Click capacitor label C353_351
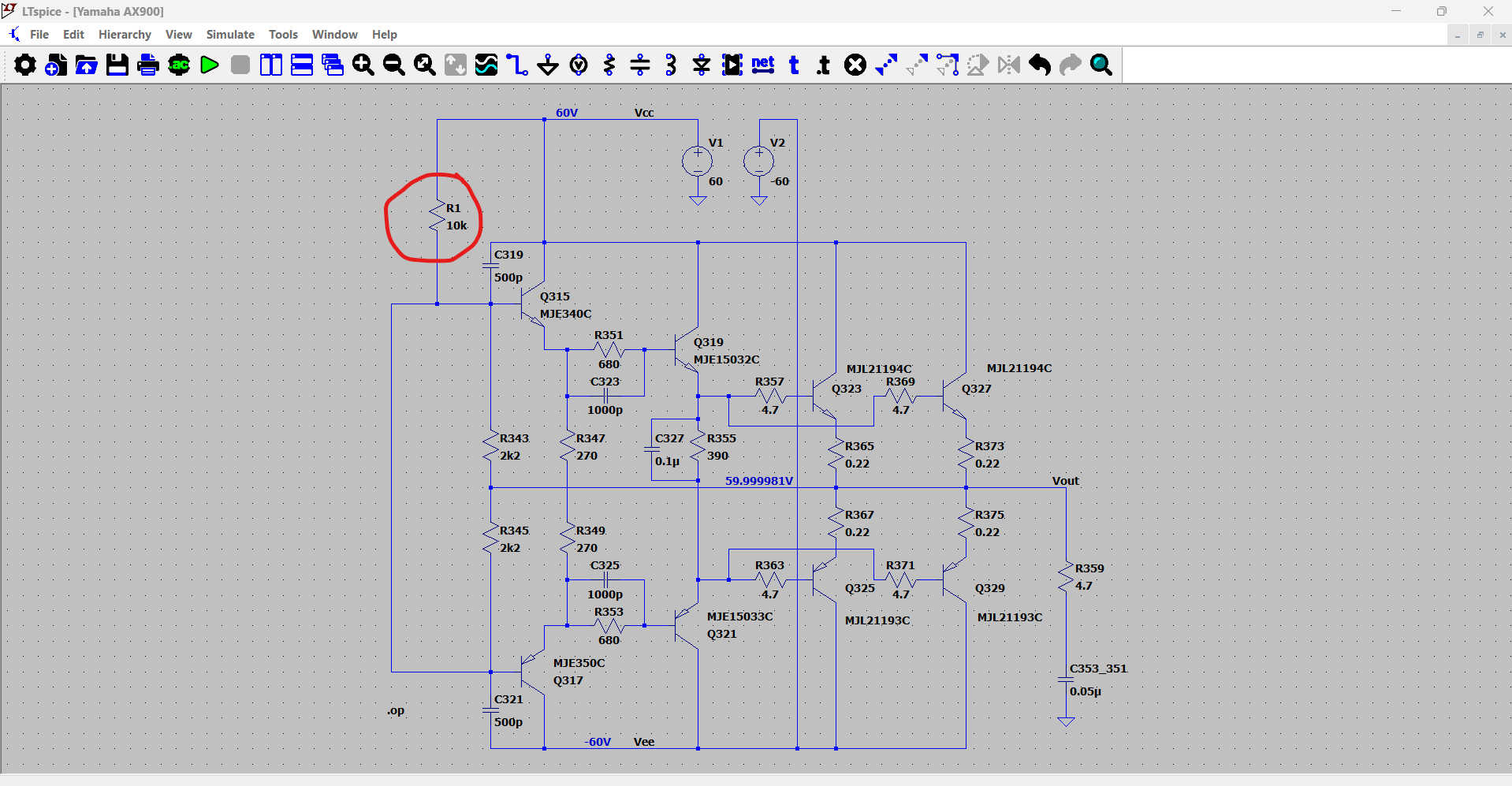The image size is (1512, 786). coord(1098,669)
